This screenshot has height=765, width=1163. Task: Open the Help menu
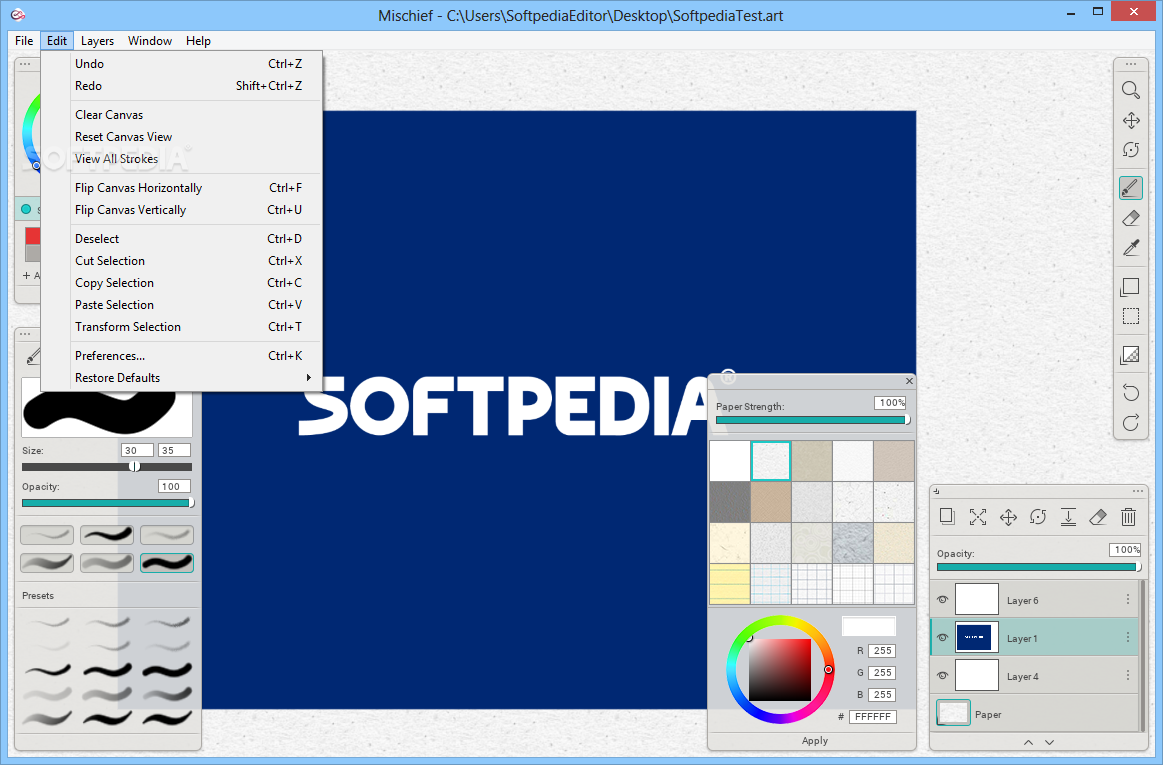click(x=198, y=41)
